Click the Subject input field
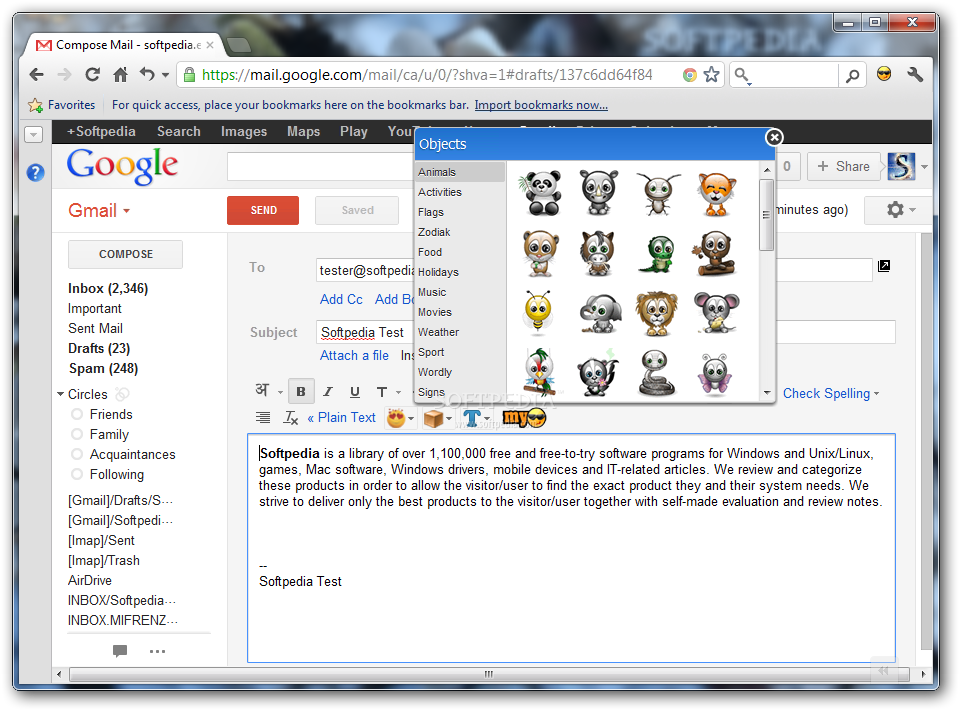960x711 pixels. coord(606,332)
